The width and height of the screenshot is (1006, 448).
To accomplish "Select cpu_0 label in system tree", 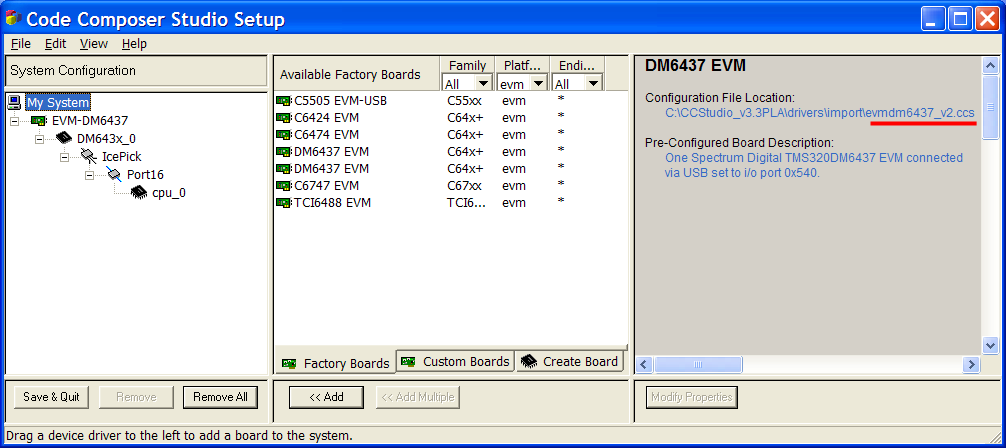I will pos(169,193).
